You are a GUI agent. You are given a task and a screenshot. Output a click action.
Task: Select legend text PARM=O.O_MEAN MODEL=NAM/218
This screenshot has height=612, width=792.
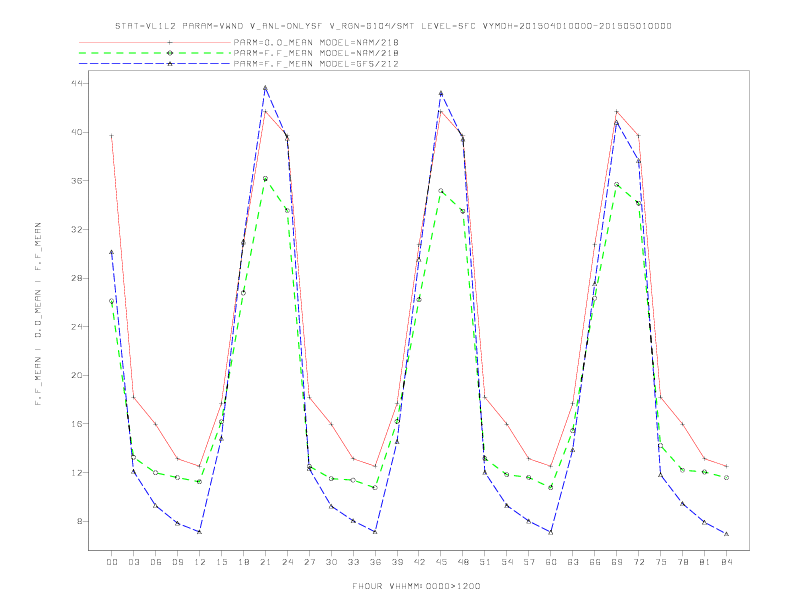[x=316, y=42]
